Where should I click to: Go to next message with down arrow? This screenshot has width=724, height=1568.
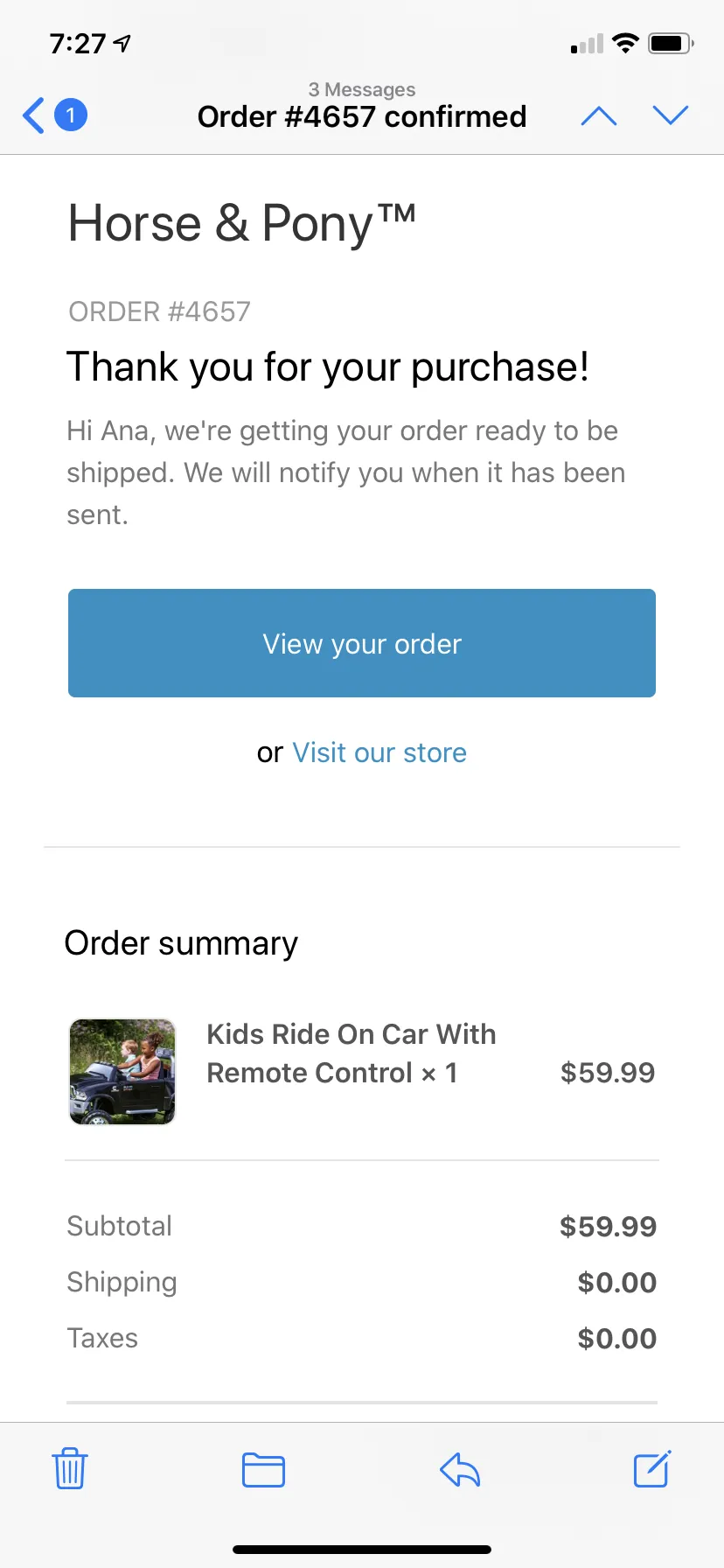671,115
